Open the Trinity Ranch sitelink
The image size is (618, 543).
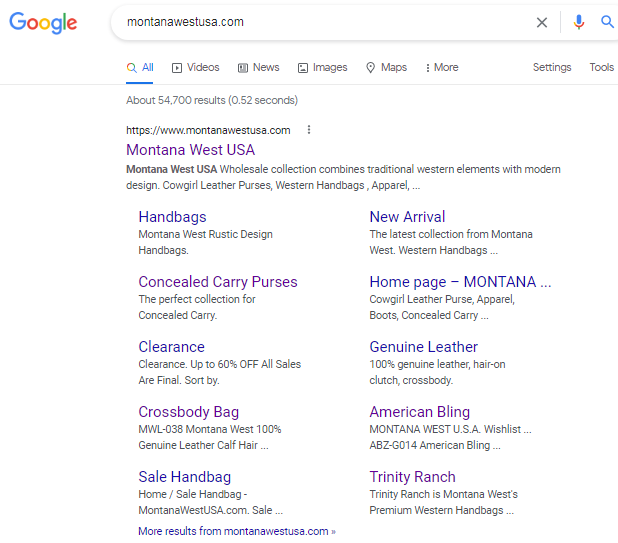(x=412, y=477)
